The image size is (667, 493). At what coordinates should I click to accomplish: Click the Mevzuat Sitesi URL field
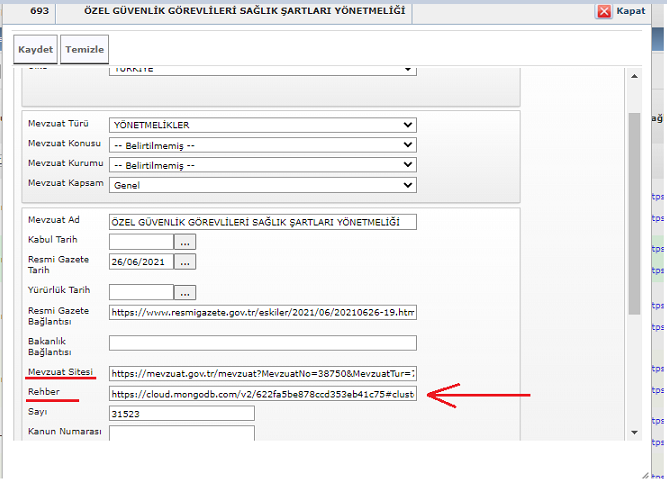point(262,374)
